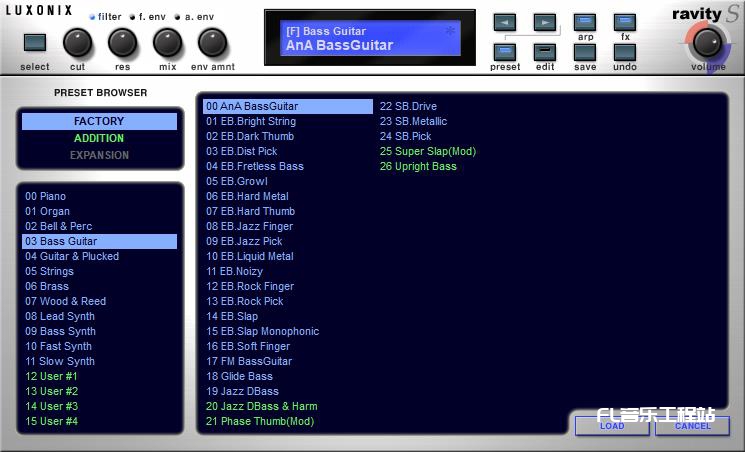745x452 pixels.
Task: Click the save button
Action: (585, 52)
